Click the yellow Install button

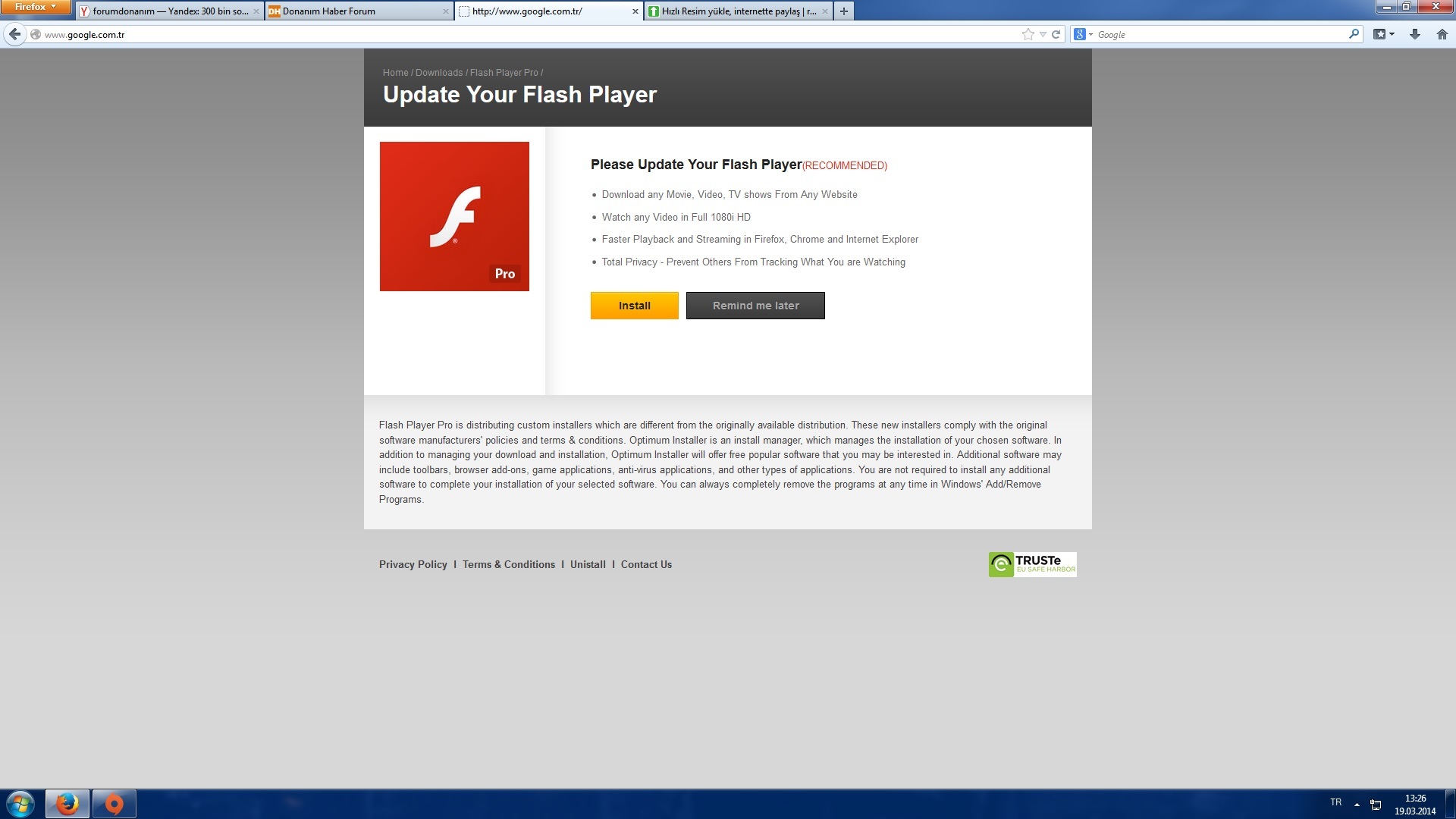[635, 306]
